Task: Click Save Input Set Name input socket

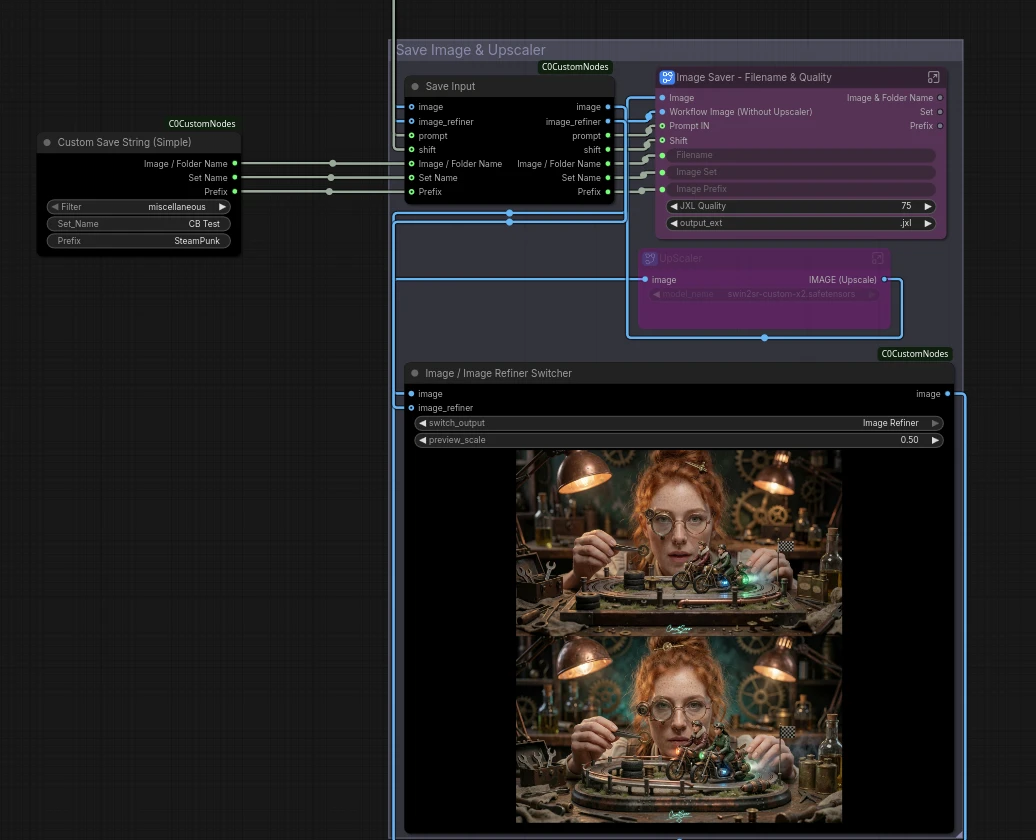Action: click(x=412, y=178)
